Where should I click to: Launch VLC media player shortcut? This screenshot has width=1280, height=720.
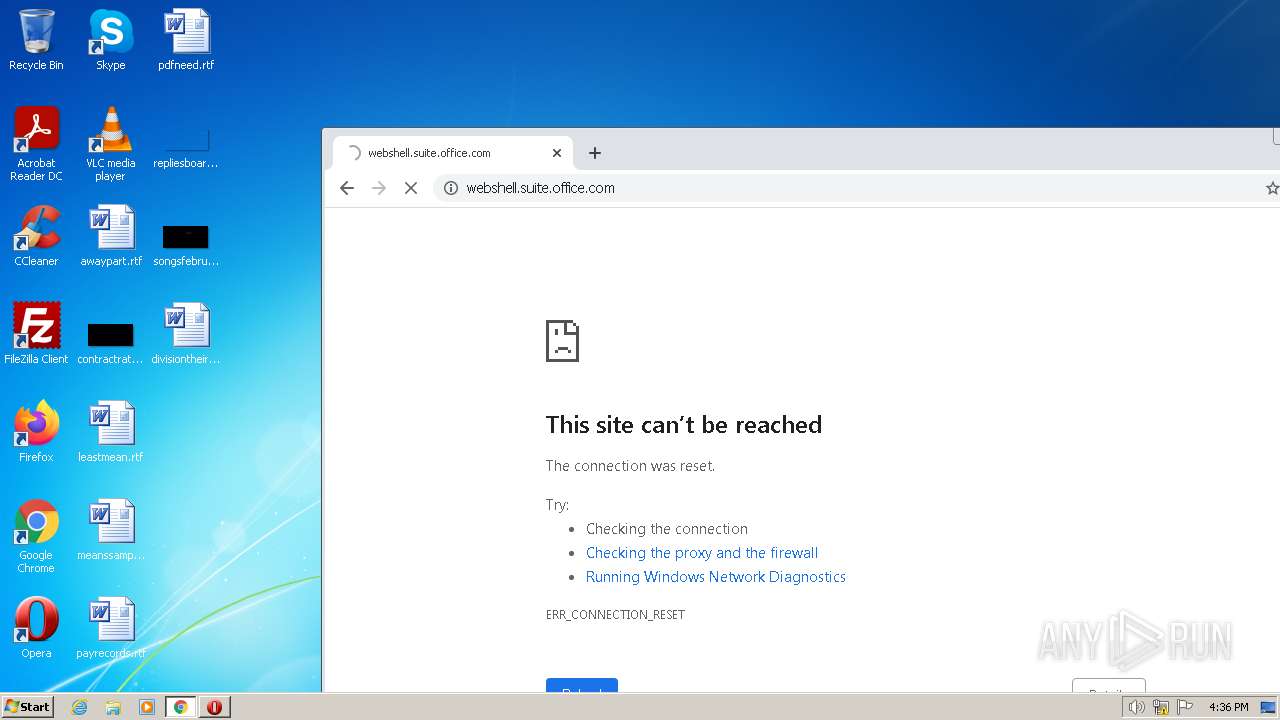110,144
